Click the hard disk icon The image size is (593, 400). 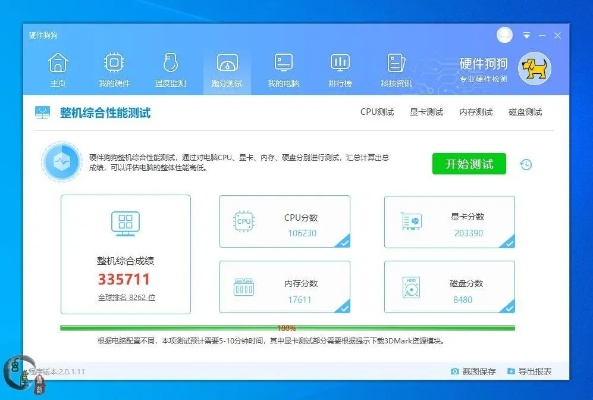click(x=411, y=287)
